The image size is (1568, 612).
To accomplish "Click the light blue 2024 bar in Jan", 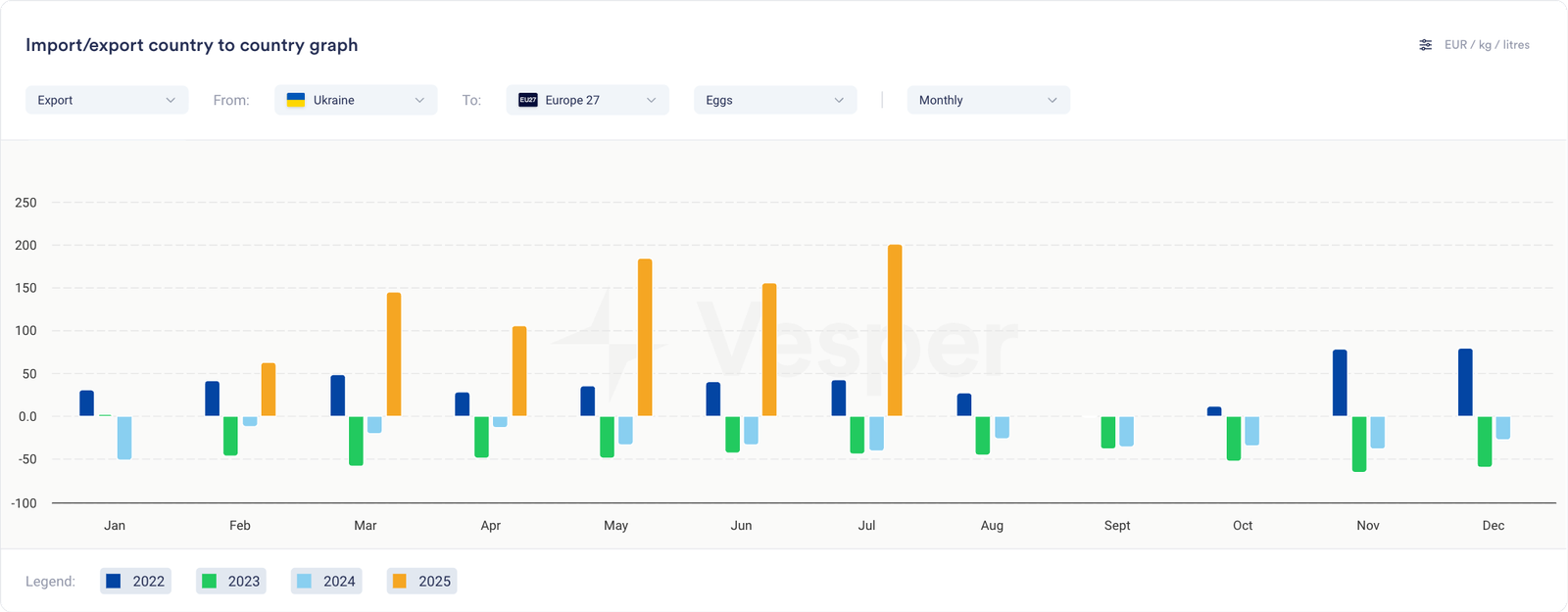I will 124,437.
